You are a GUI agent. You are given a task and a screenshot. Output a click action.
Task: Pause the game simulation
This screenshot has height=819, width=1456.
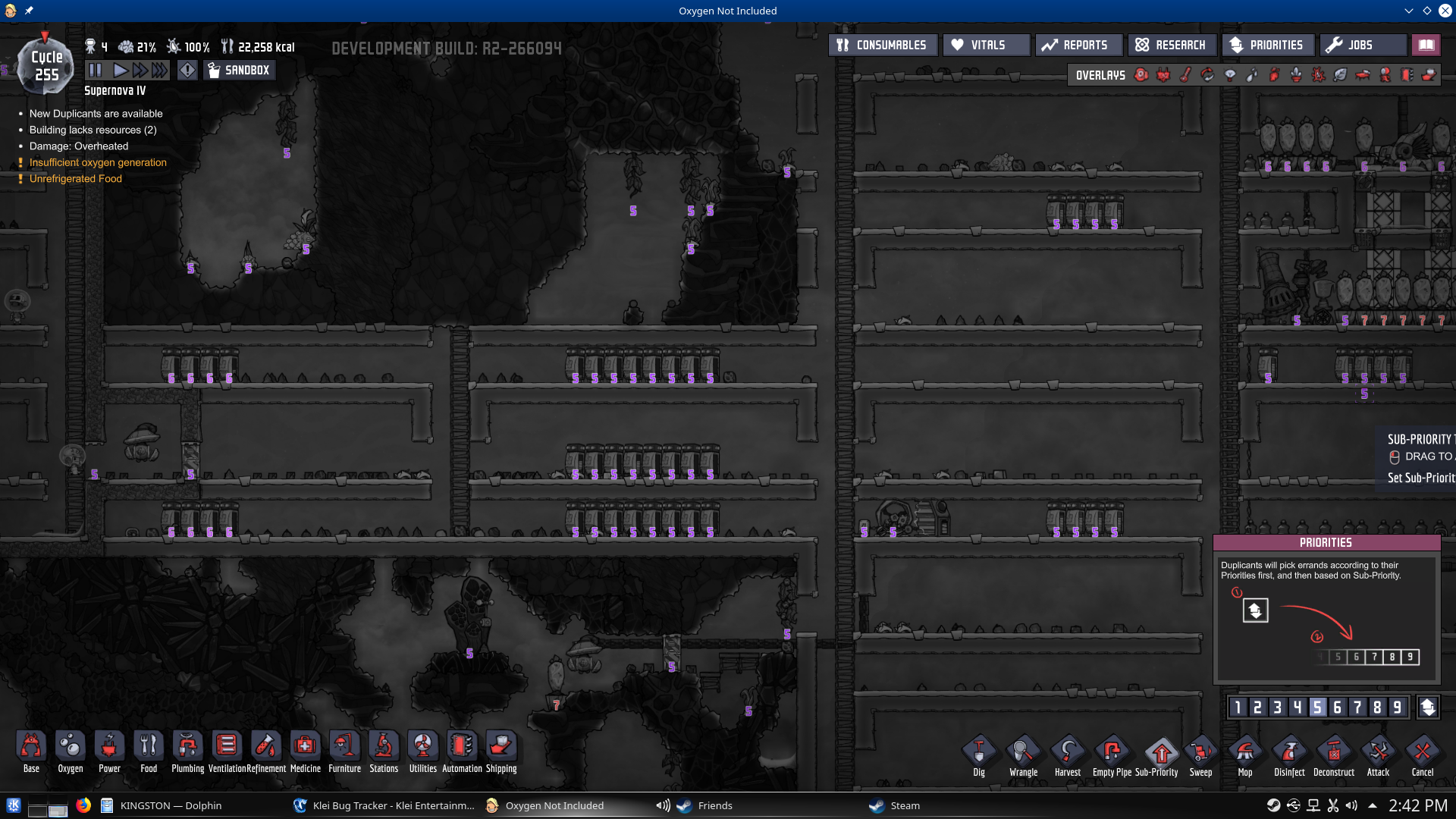coord(96,71)
